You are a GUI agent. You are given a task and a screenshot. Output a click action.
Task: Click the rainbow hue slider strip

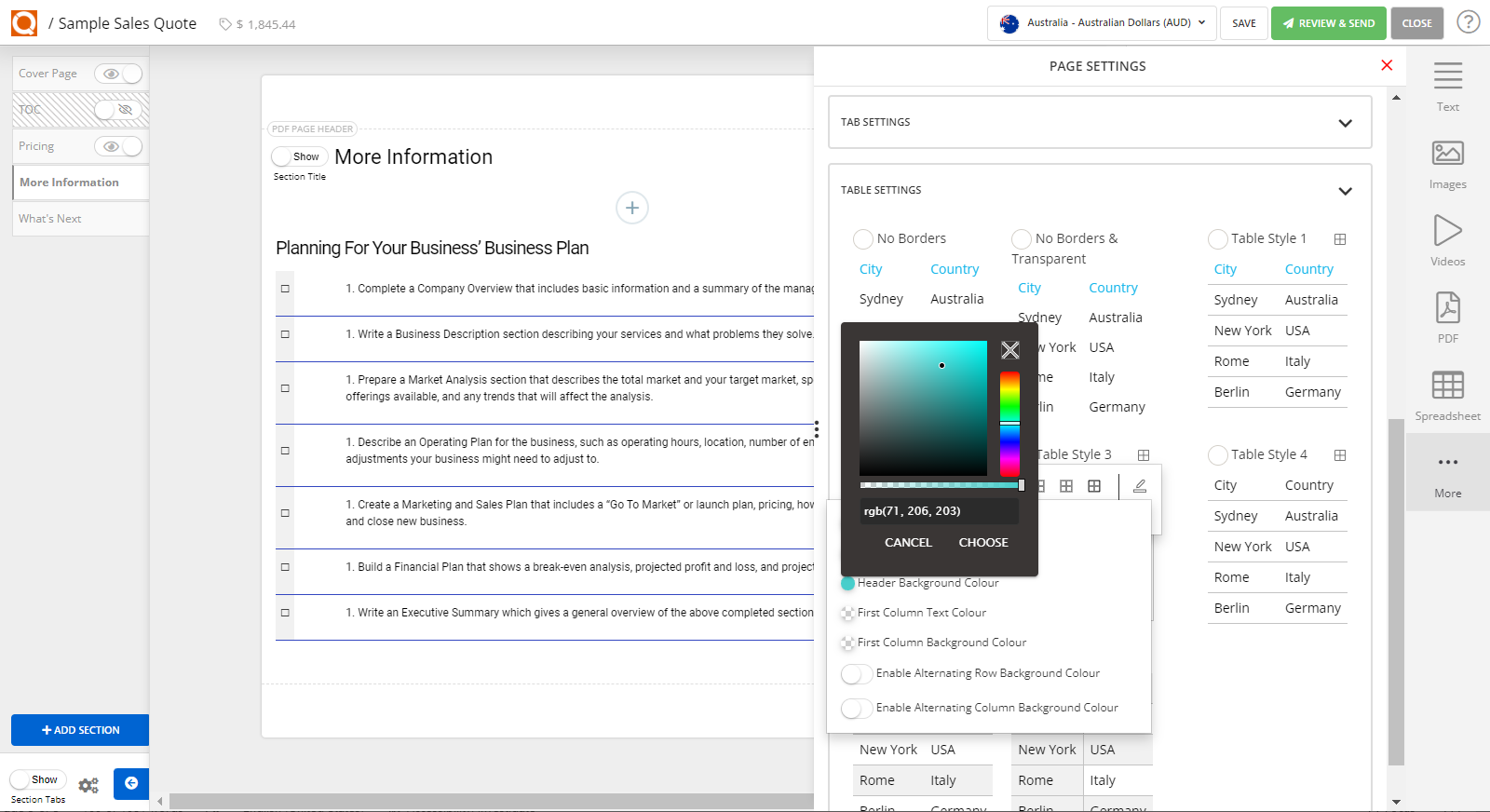(1009, 424)
